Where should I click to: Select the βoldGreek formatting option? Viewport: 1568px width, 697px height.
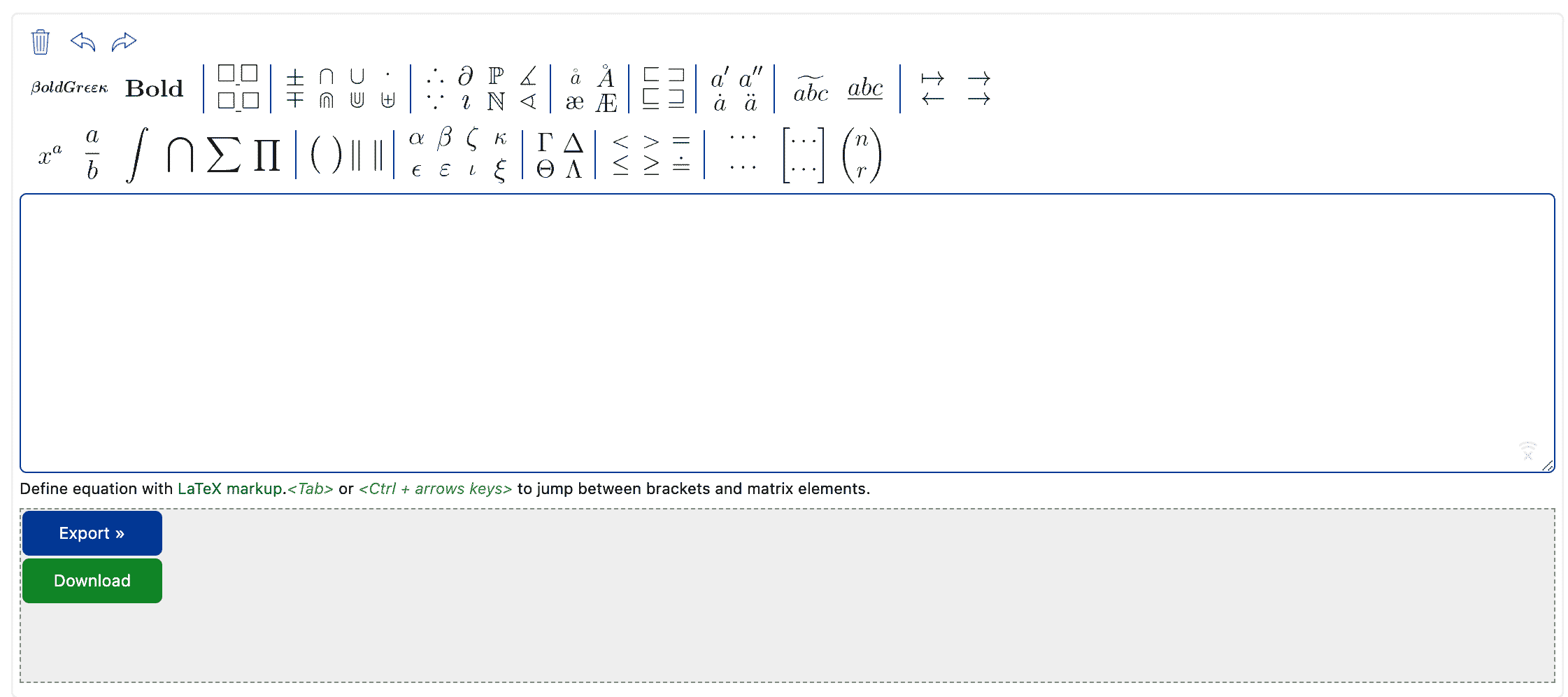69,87
